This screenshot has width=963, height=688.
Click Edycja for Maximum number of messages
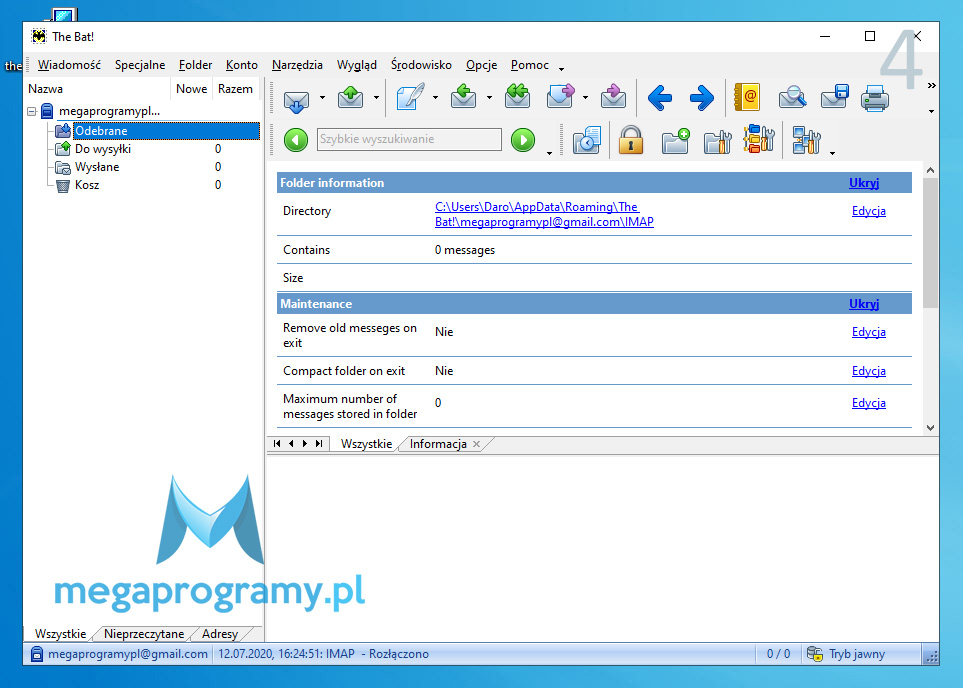click(868, 403)
